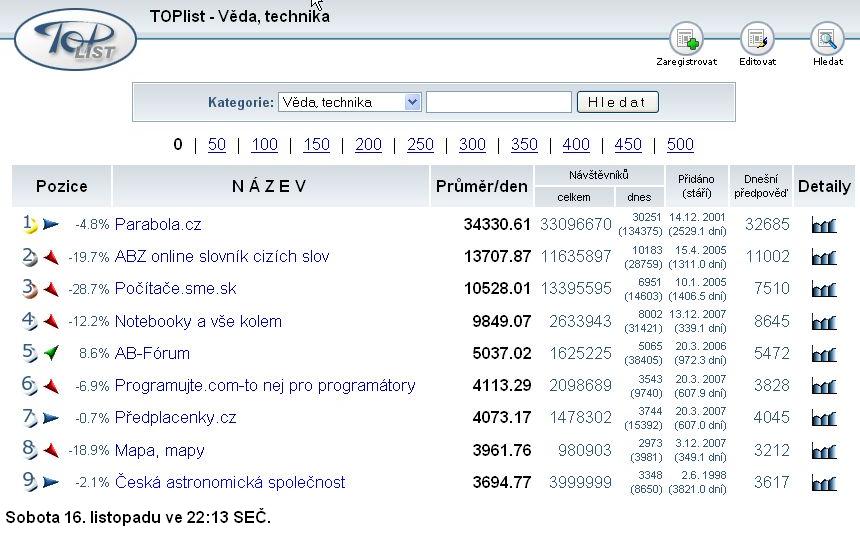This screenshot has width=860, height=545.
Task: Open Notebooky a vše kolem link
Action: 198,321
